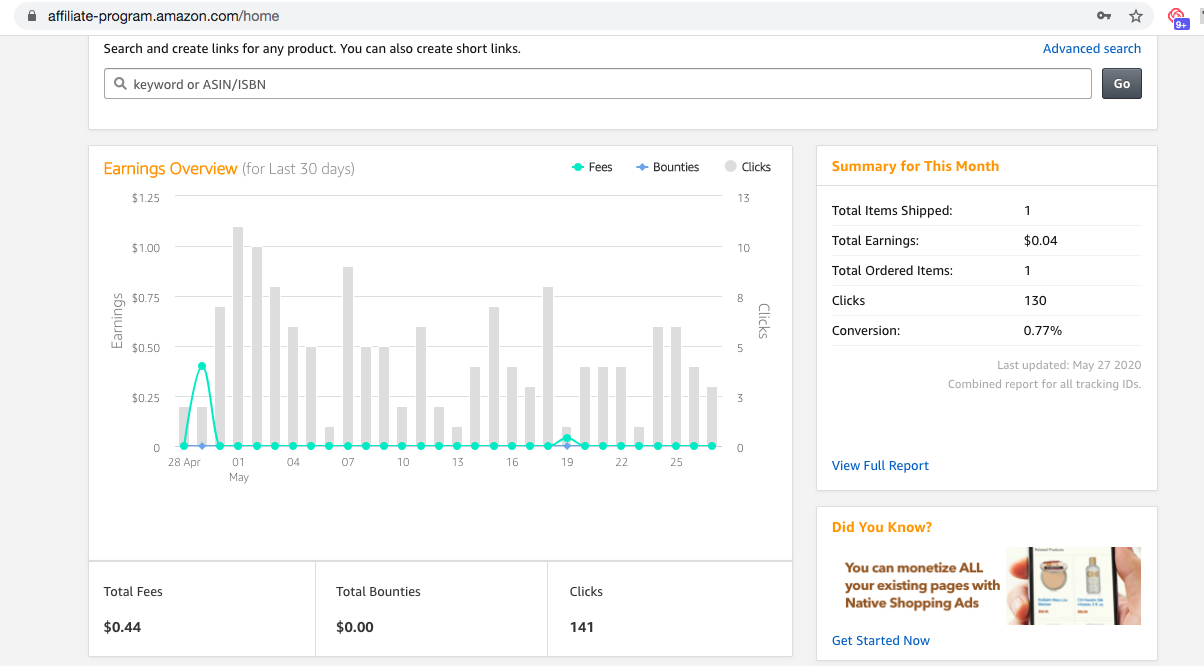The image size is (1204, 666).
Task: Click the small Fees bump point at 19
Action: (x=567, y=438)
